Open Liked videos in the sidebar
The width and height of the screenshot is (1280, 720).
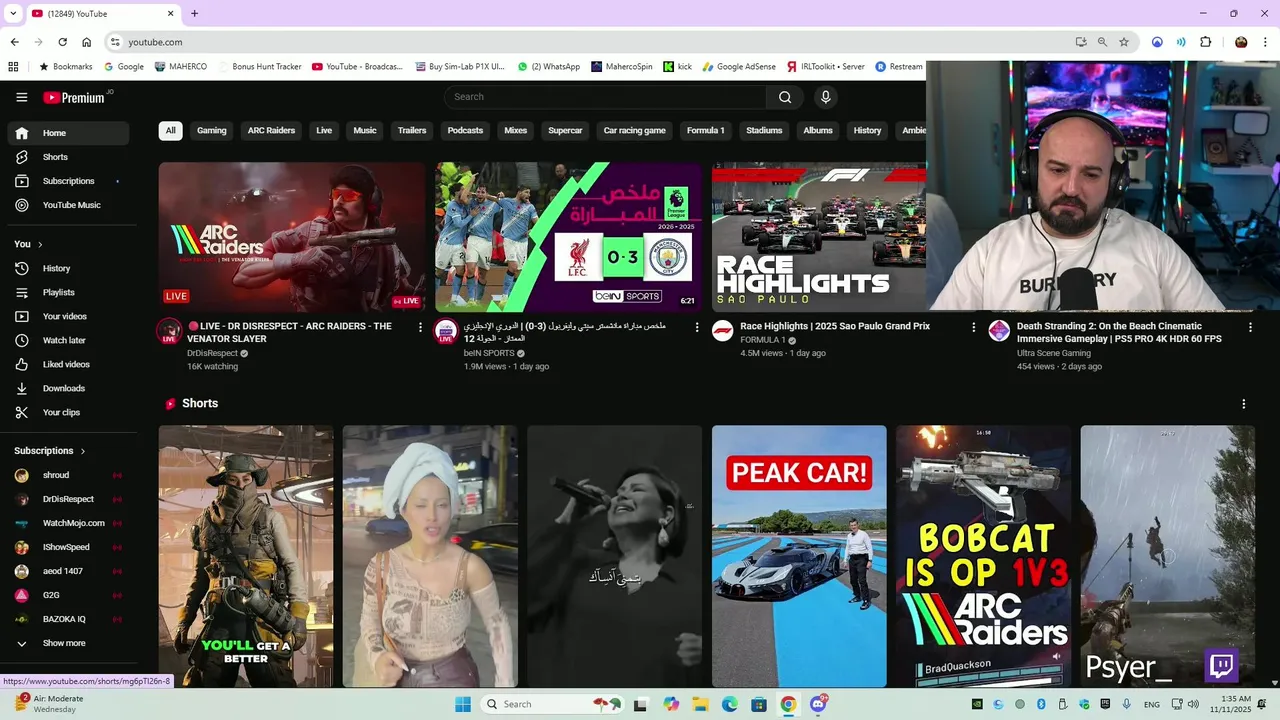pyautogui.click(x=68, y=364)
